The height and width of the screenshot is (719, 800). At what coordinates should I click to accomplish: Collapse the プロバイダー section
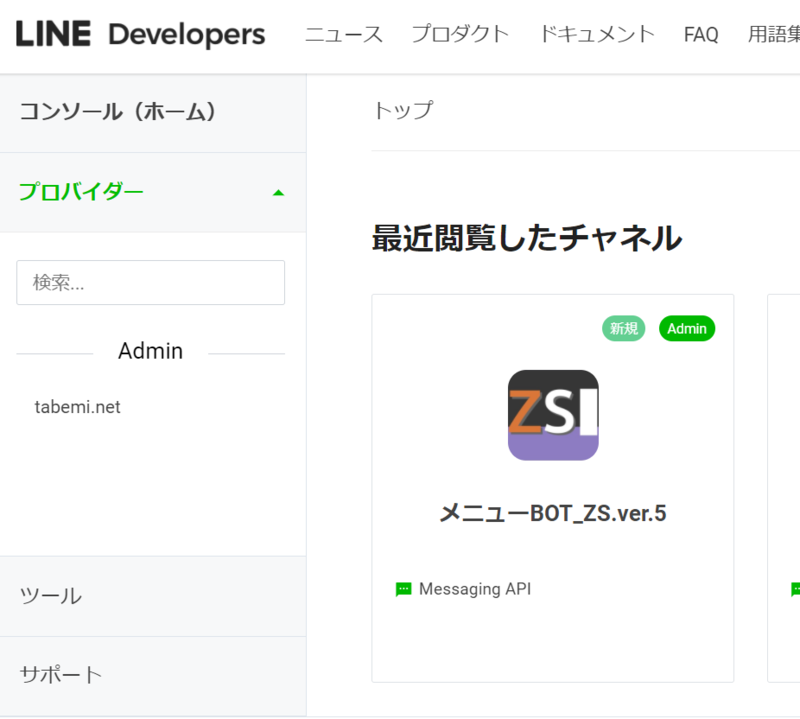(153, 192)
